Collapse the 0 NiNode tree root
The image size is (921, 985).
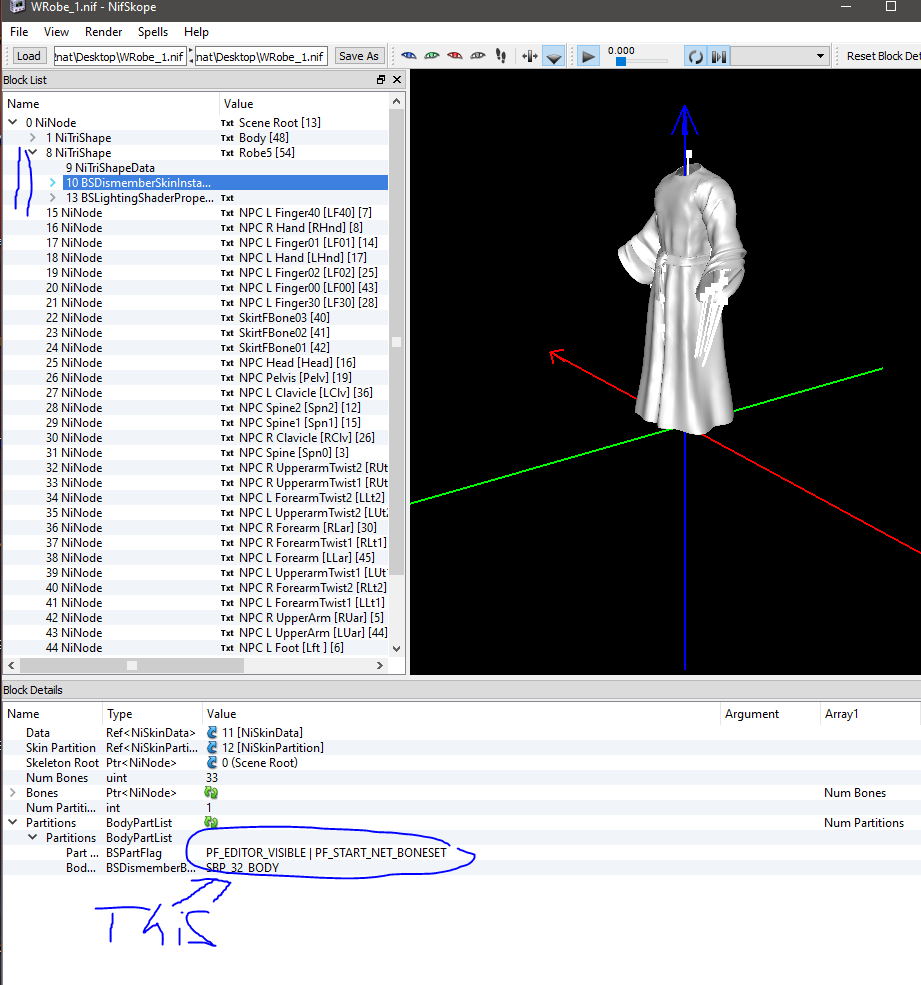pyautogui.click(x=13, y=122)
